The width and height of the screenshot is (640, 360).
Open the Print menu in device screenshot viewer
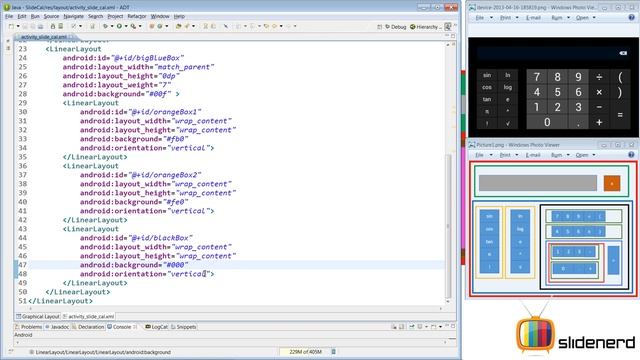505,18
